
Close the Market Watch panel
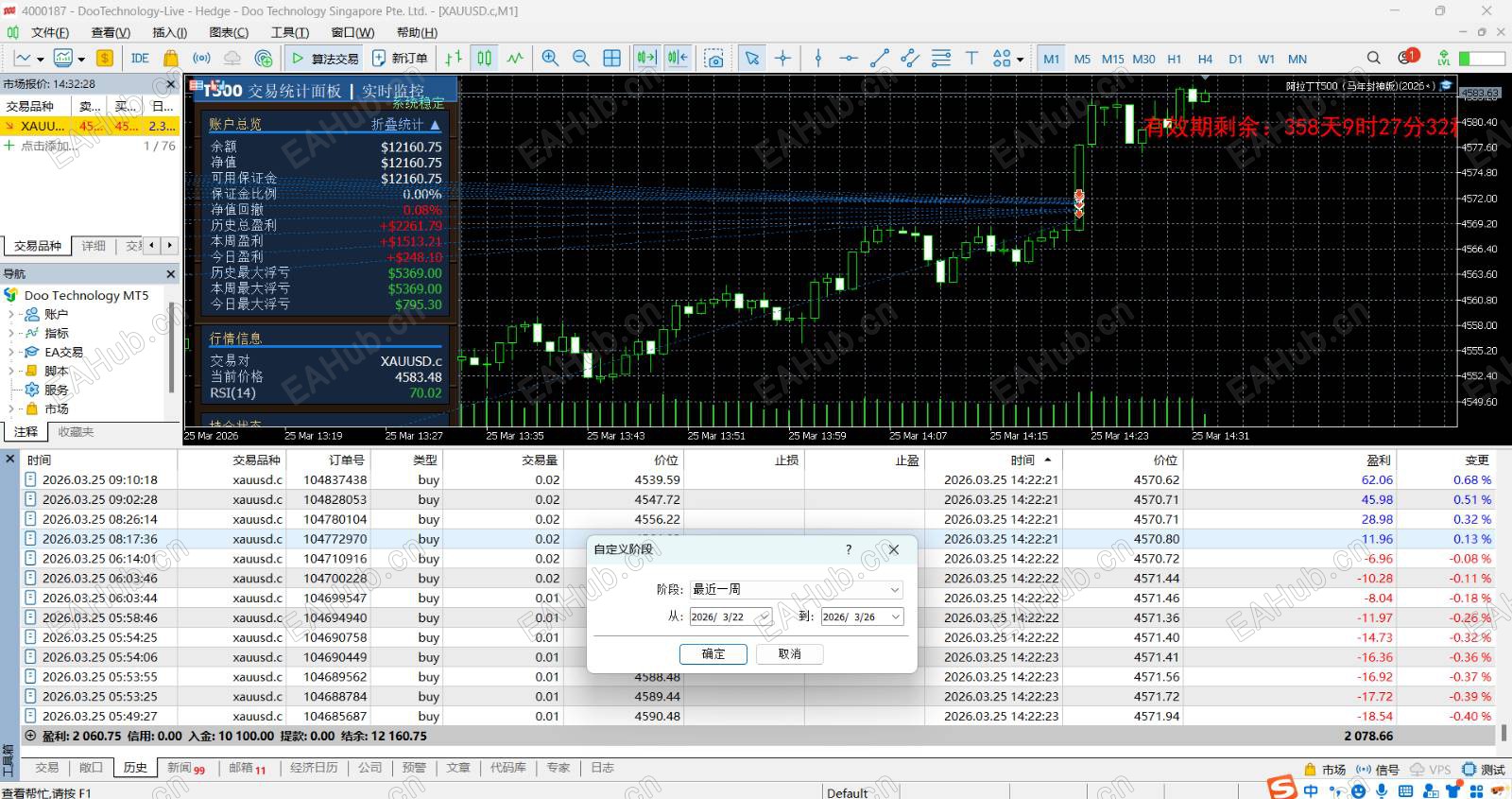point(171,84)
